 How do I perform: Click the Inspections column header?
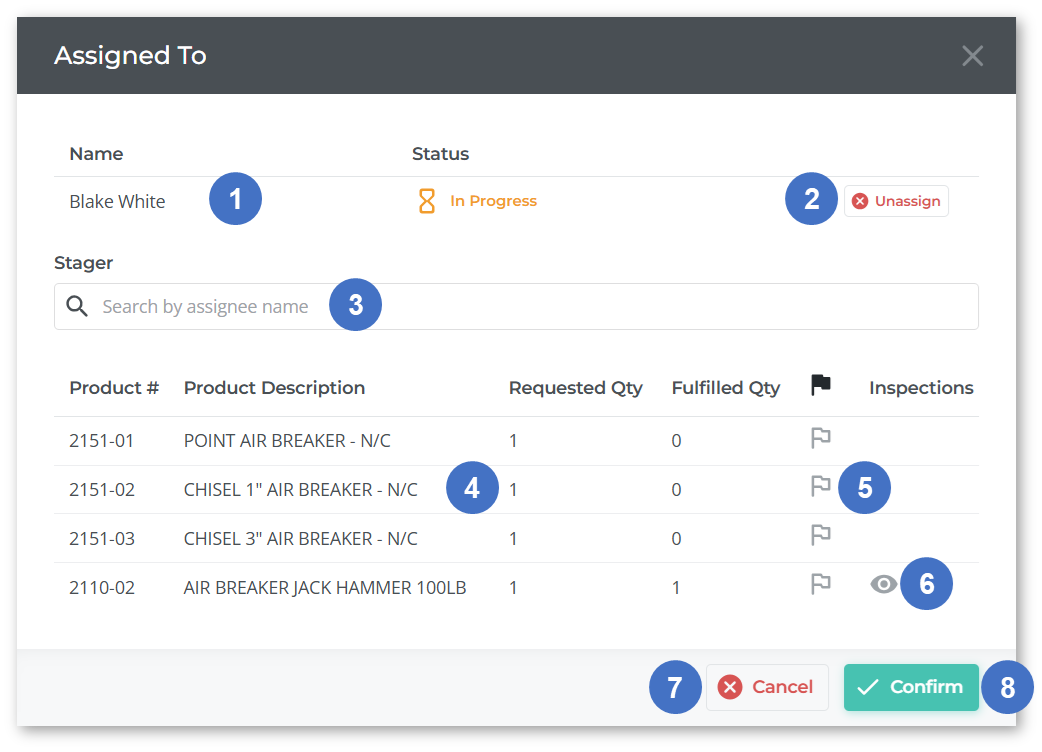(x=920, y=388)
